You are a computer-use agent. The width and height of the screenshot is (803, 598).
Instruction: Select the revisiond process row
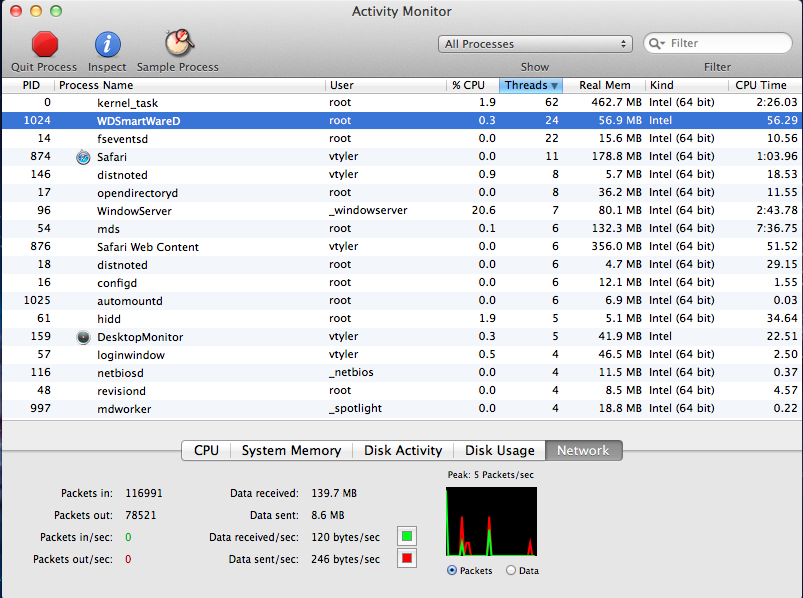(402, 391)
